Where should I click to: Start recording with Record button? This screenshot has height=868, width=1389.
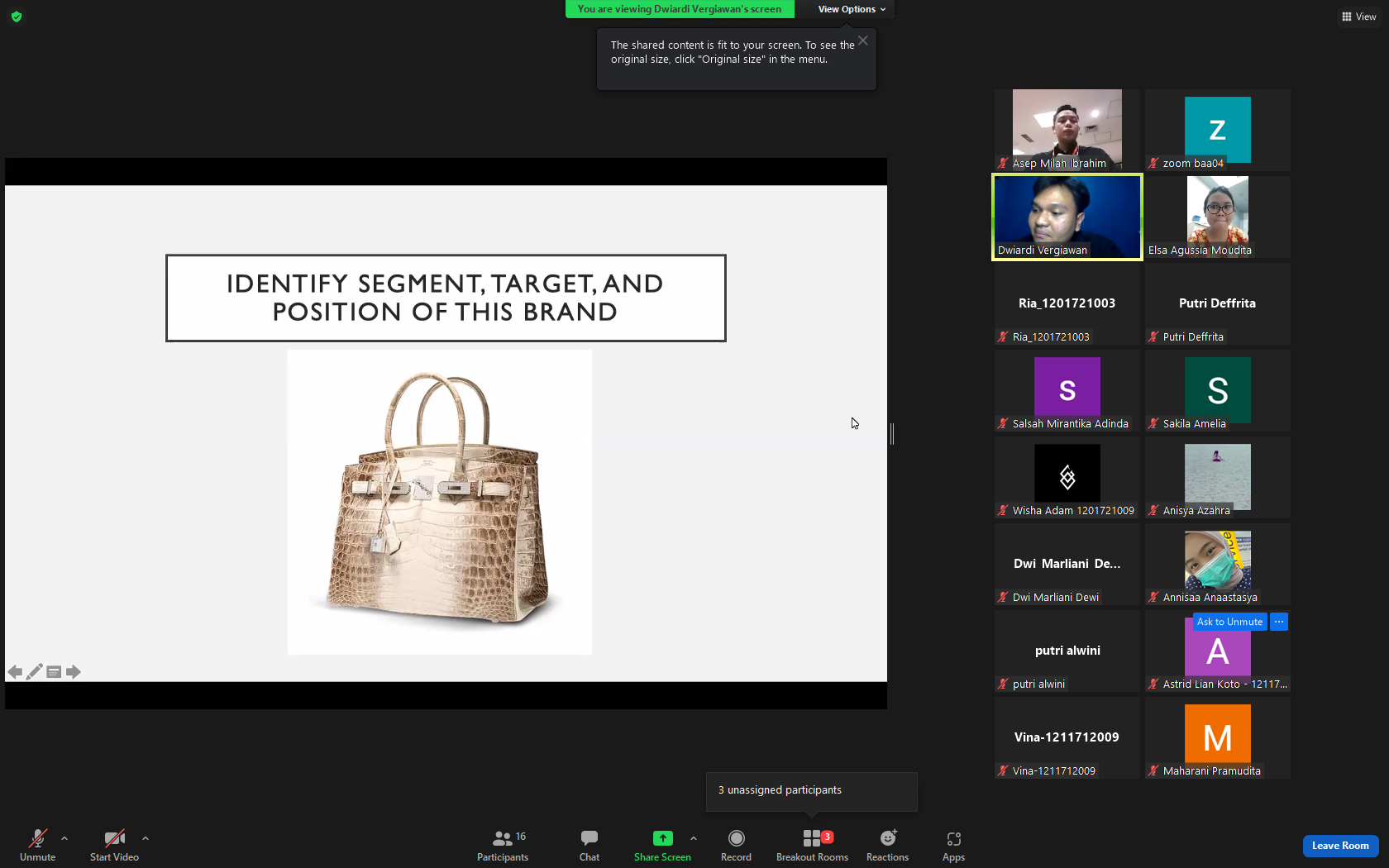736,846
